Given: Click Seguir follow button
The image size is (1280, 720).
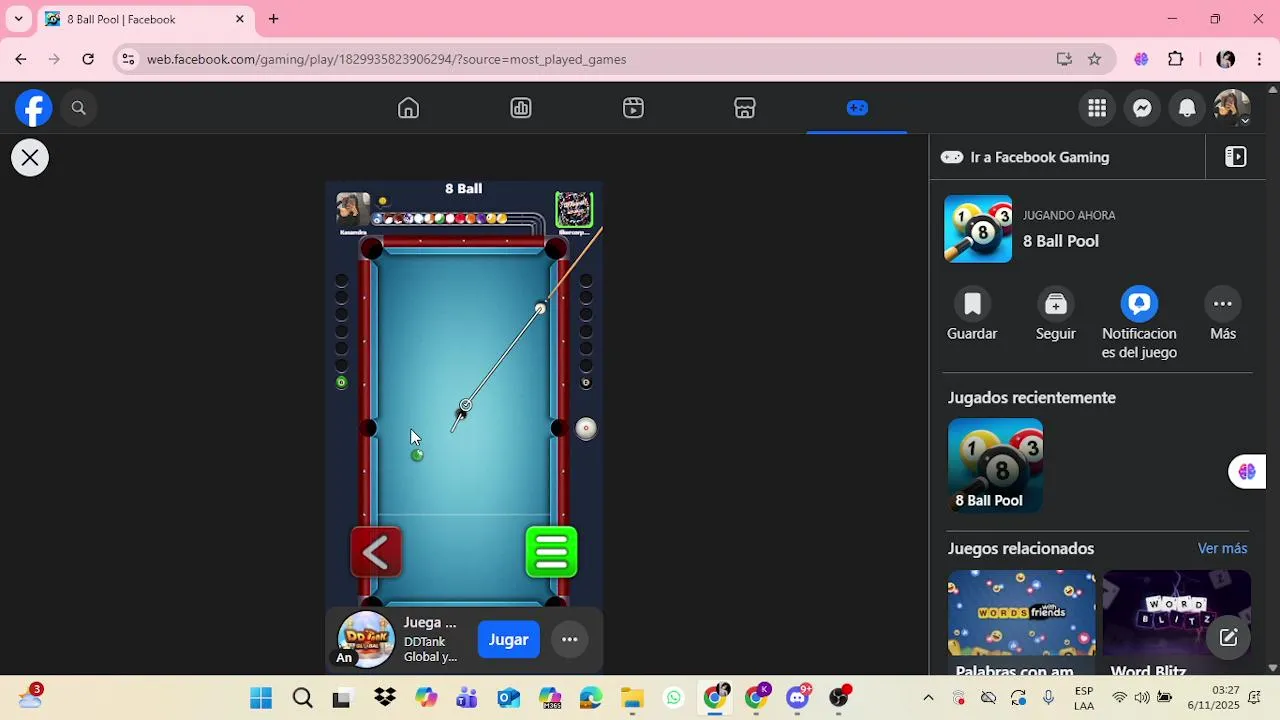Looking at the screenshot, I should point(1056,314).
